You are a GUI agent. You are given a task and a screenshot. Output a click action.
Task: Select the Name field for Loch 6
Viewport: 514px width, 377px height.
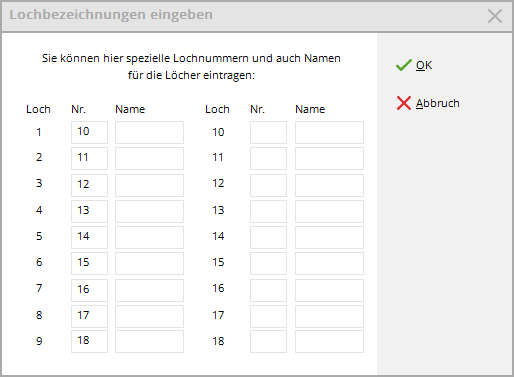point(149,263)
